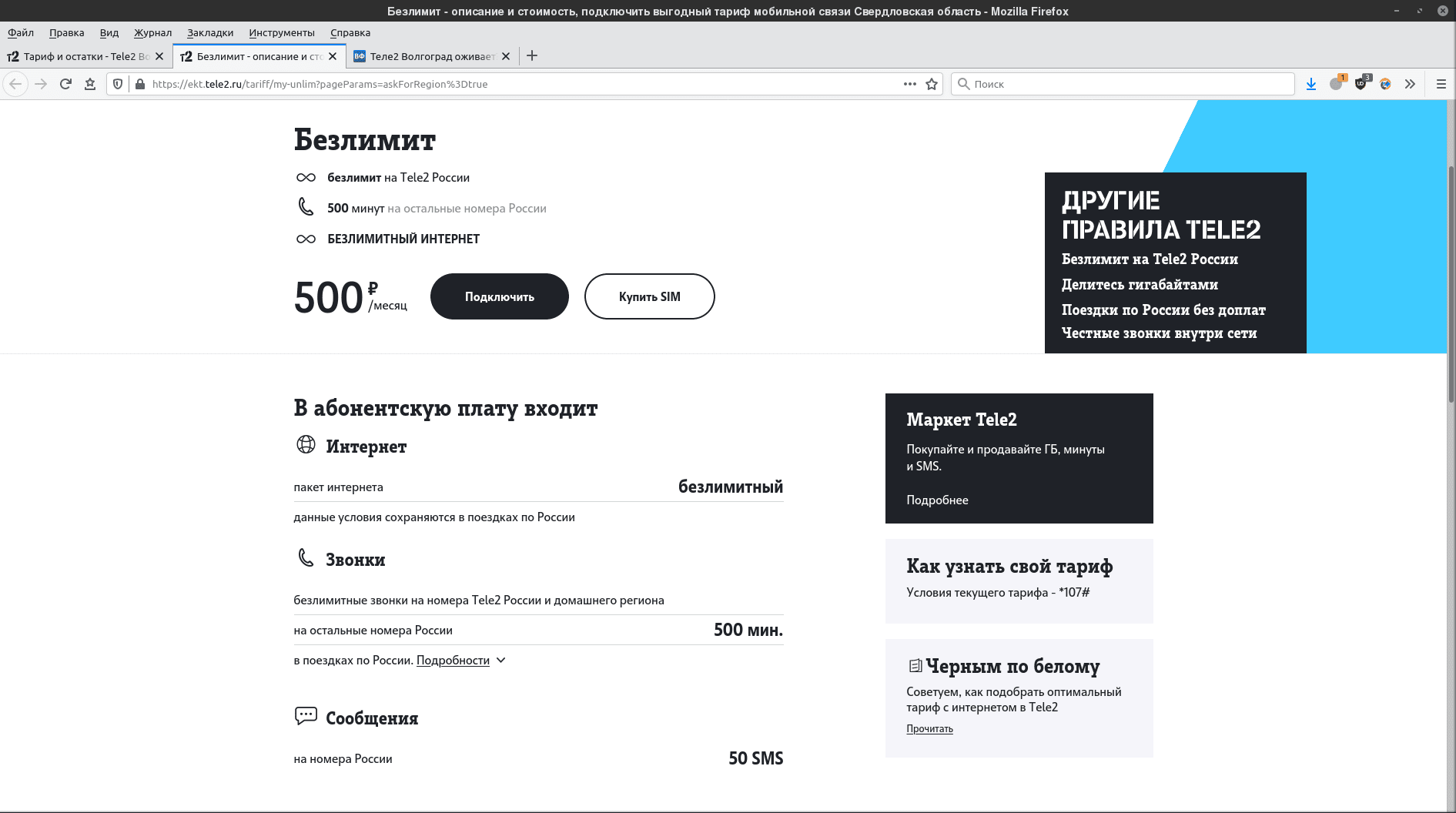This screenshot has height=813, width=1456.
Task: Click the infinity icon next to 'безлимит на Tele2 России'
Action: [x=306, y=178]
